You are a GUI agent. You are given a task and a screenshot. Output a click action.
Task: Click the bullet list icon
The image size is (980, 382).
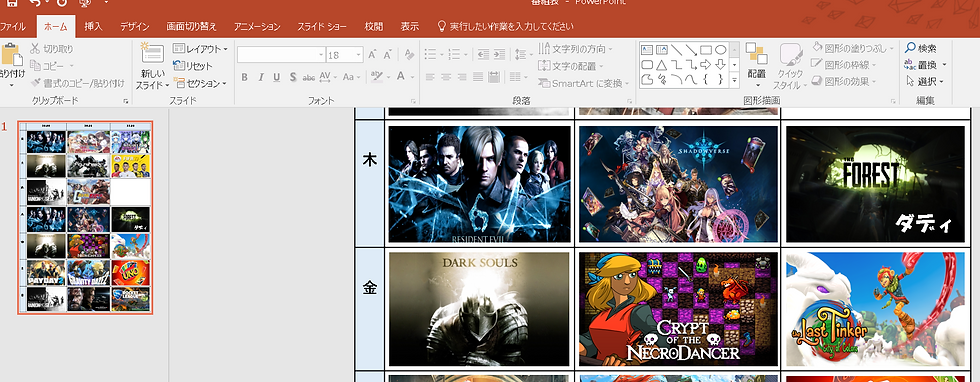pos(430,55)
